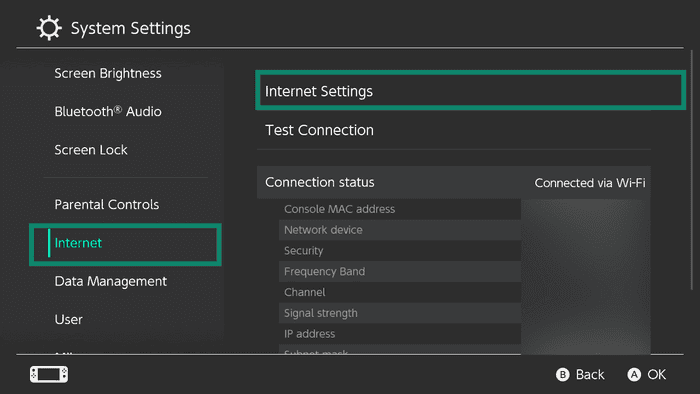The width and height of the screenshot is (700, 394).
Task: Run Test Connection
Action: (454, 130)
